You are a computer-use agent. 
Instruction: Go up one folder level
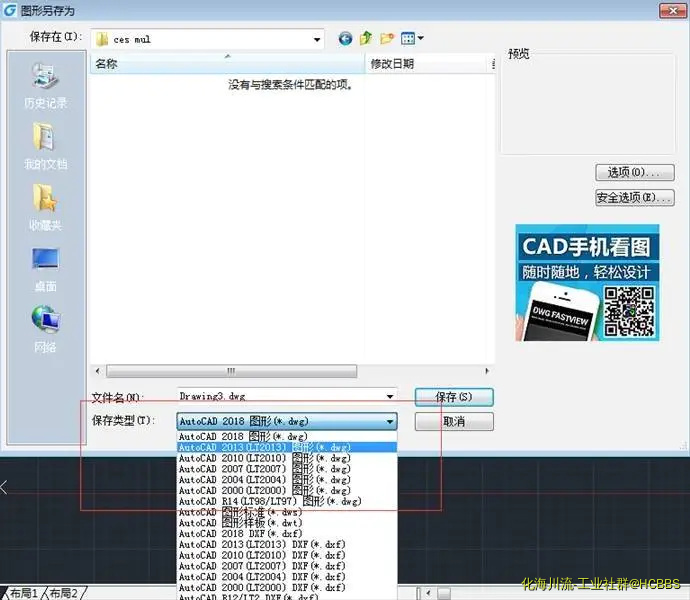click(x=366, y=39)
